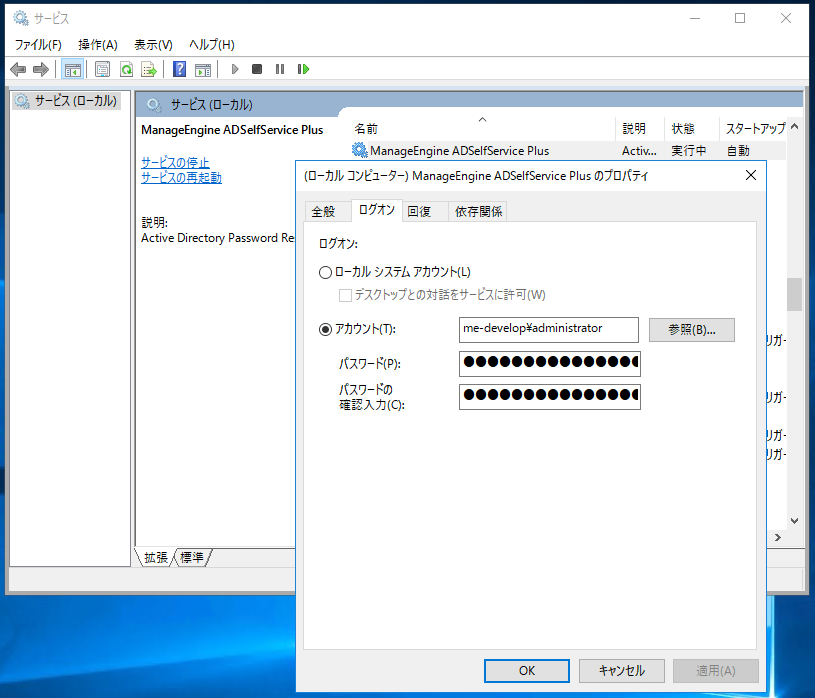Toggle the show/hide console tree icon
The image size is (815, 698).
(x=72, y=69)
